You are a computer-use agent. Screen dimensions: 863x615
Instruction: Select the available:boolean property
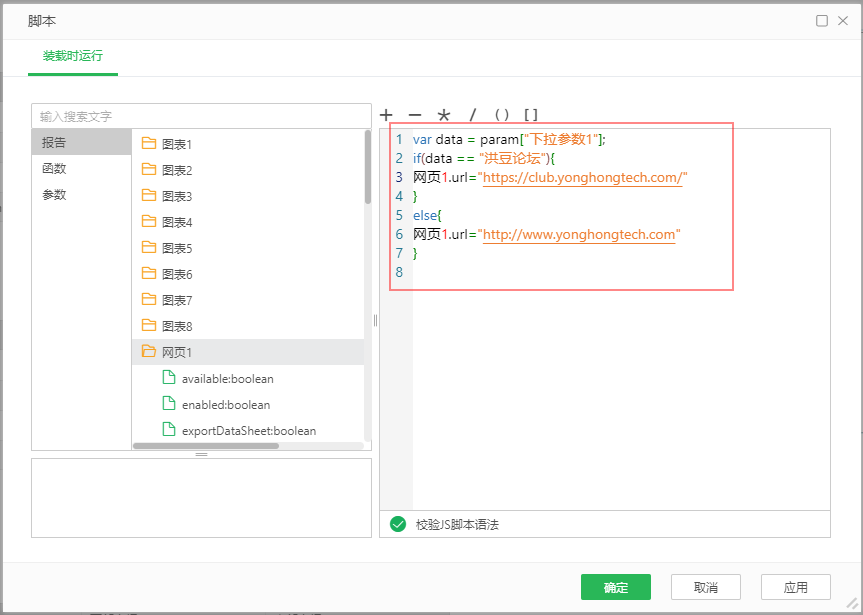pyautogui.click(x=227, y=379)
